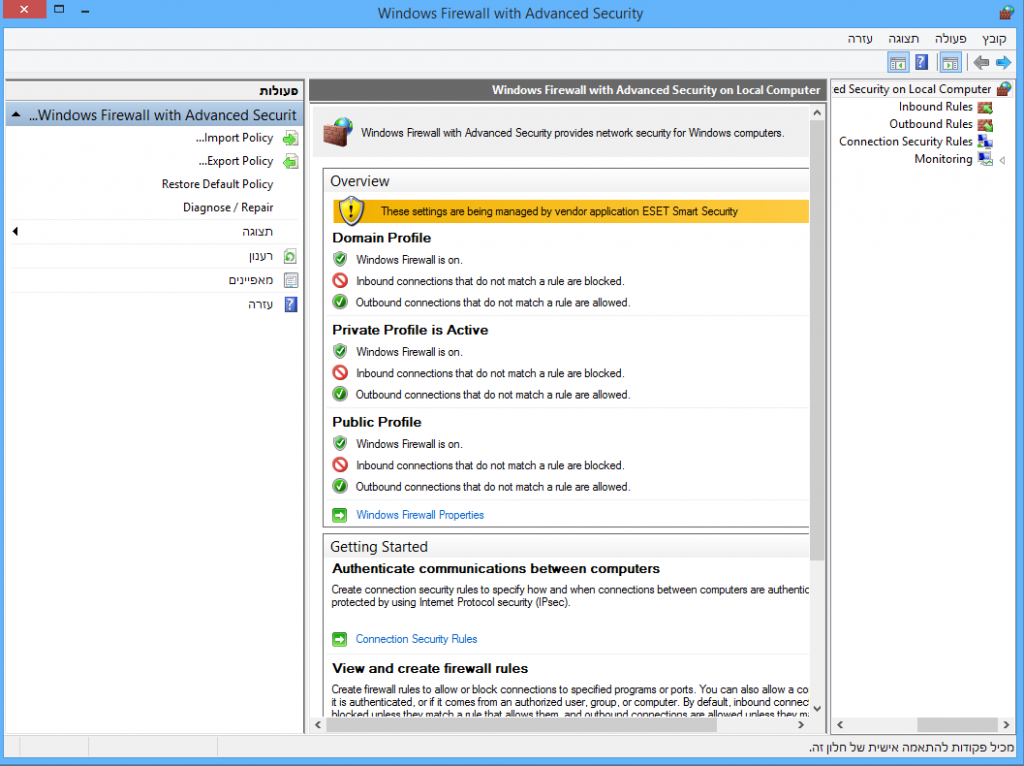Click the Export Policy green icon
1024x766 pixels.
(x=291, y=161)
